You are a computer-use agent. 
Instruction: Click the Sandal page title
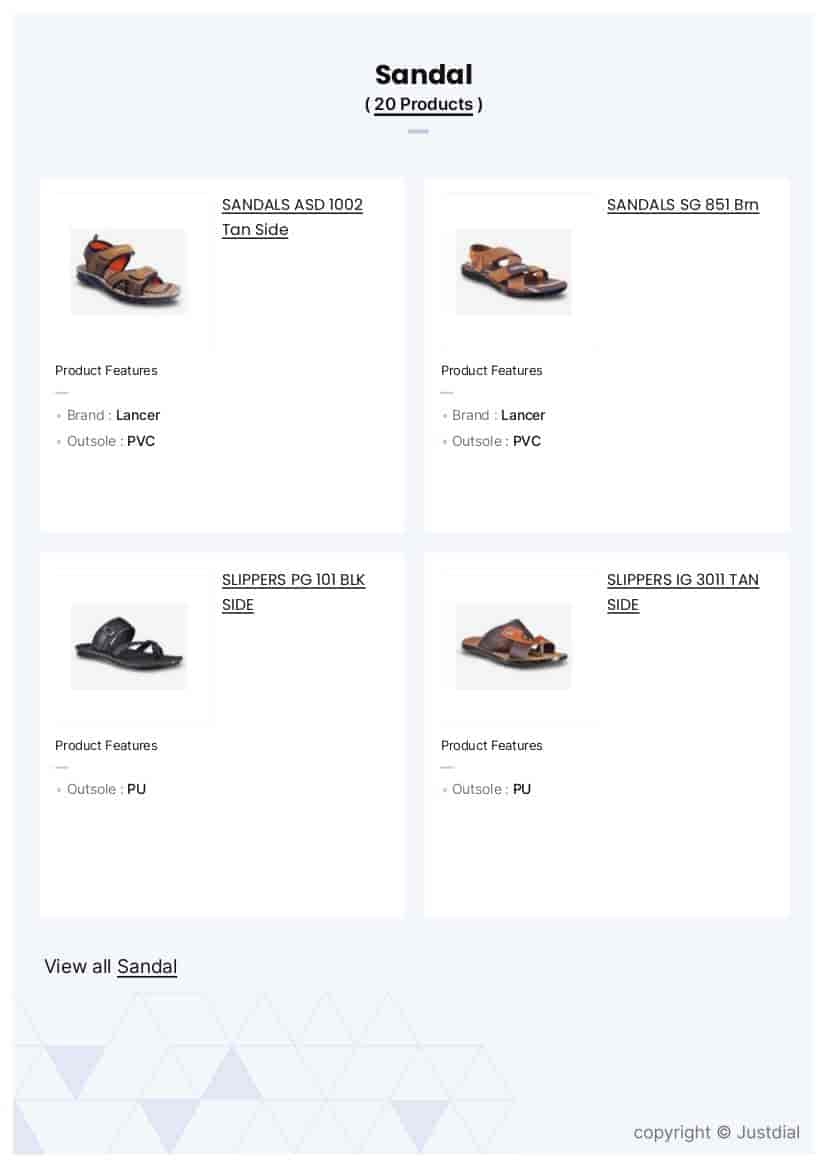(x=423, y=75)
